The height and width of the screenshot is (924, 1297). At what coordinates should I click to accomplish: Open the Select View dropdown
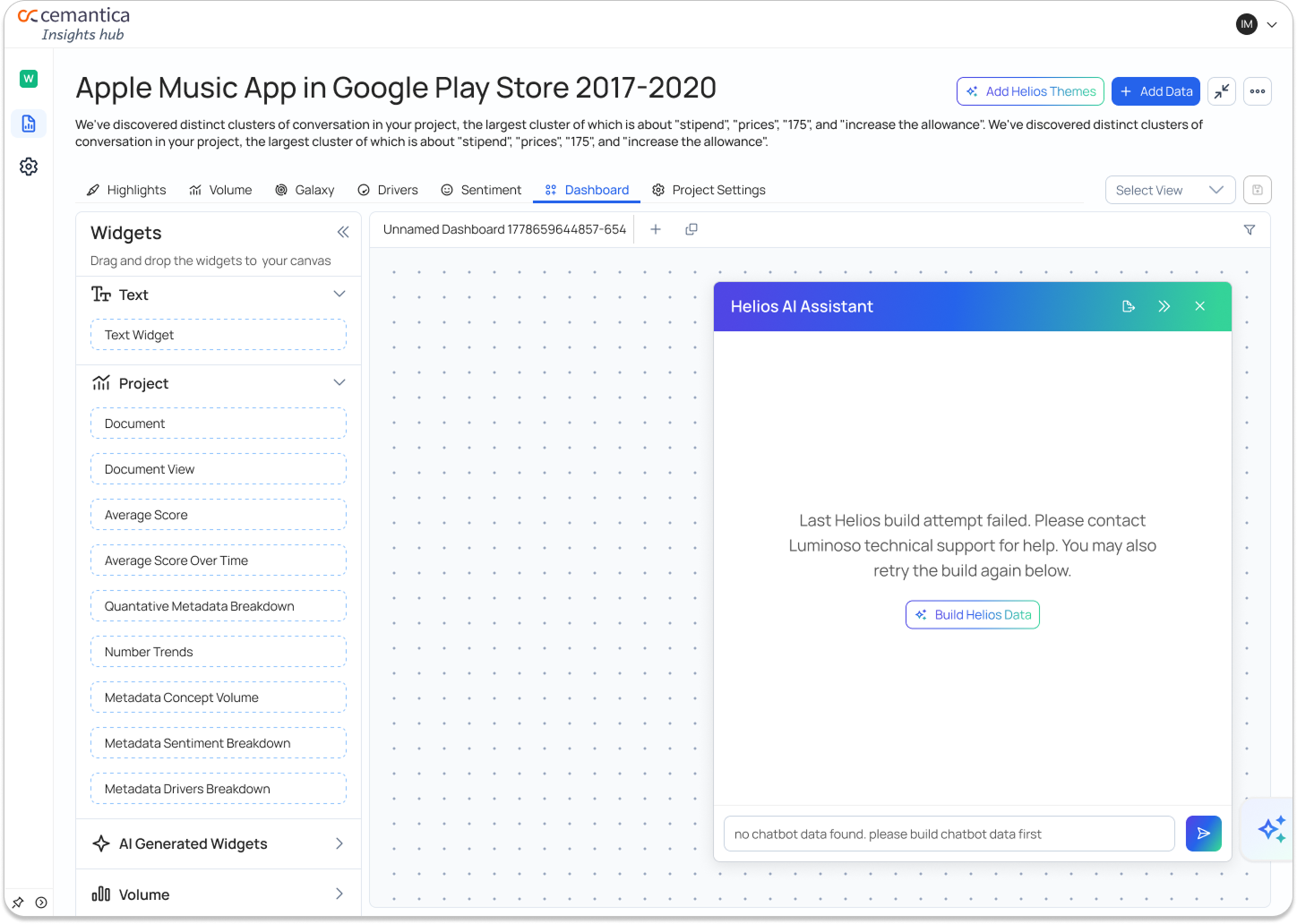pos(1170,190)
